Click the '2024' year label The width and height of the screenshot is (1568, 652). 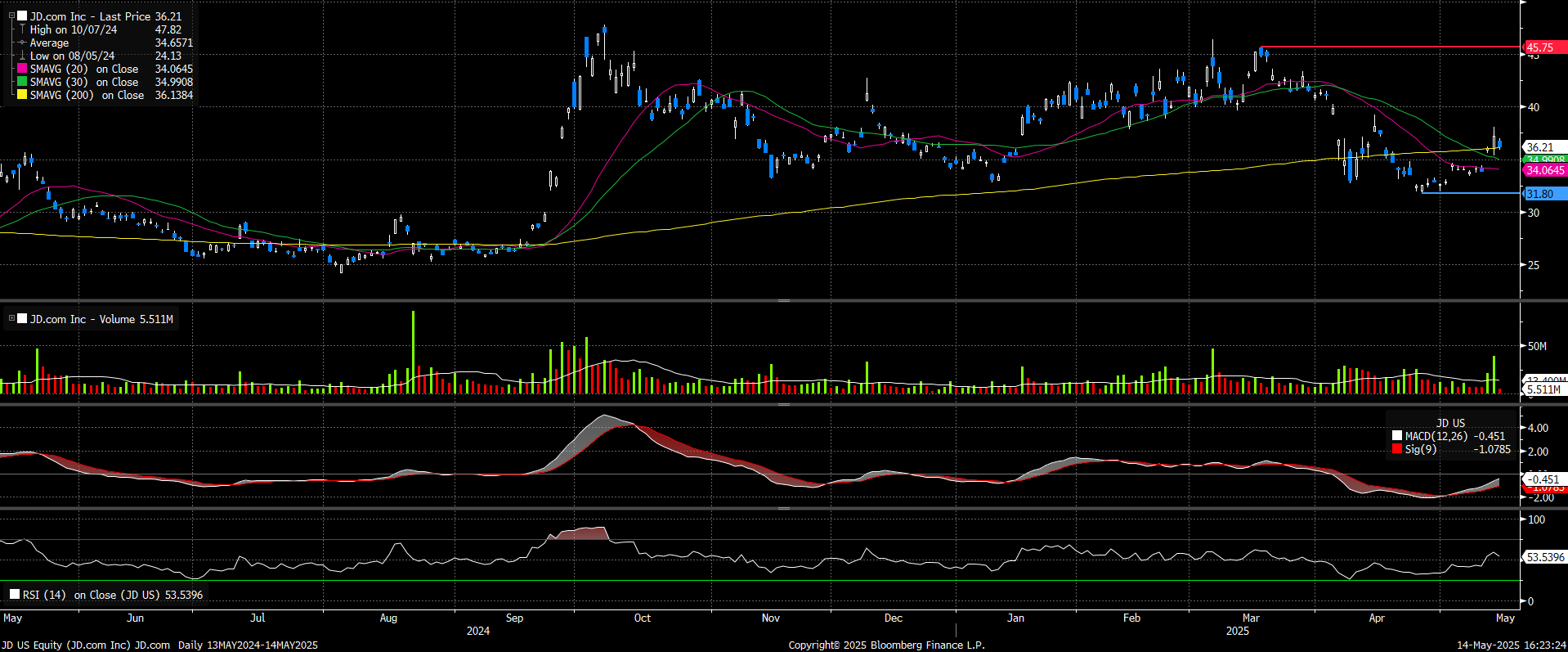click(478, 631)
